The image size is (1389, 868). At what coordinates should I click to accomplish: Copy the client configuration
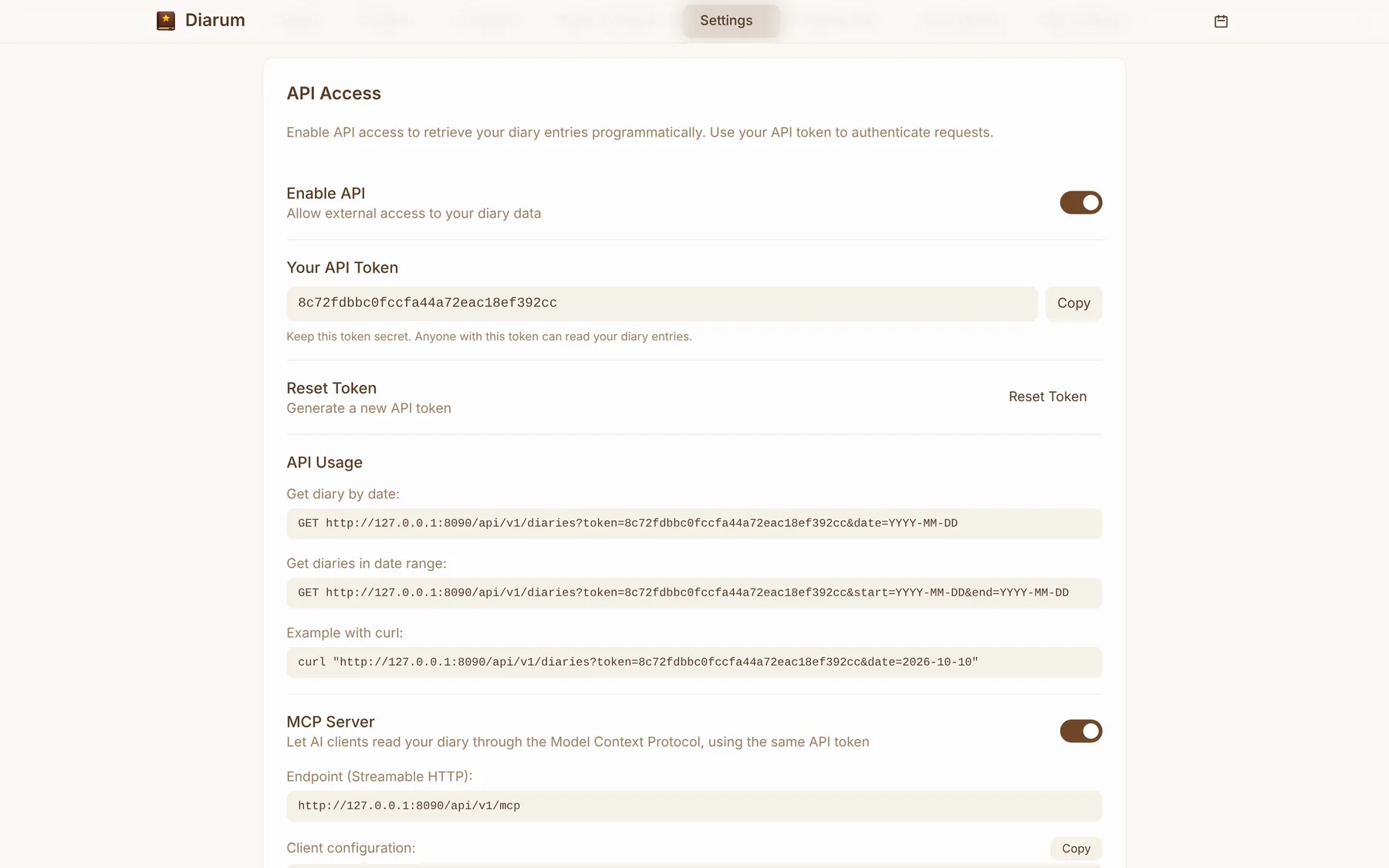pos(1076,849)
